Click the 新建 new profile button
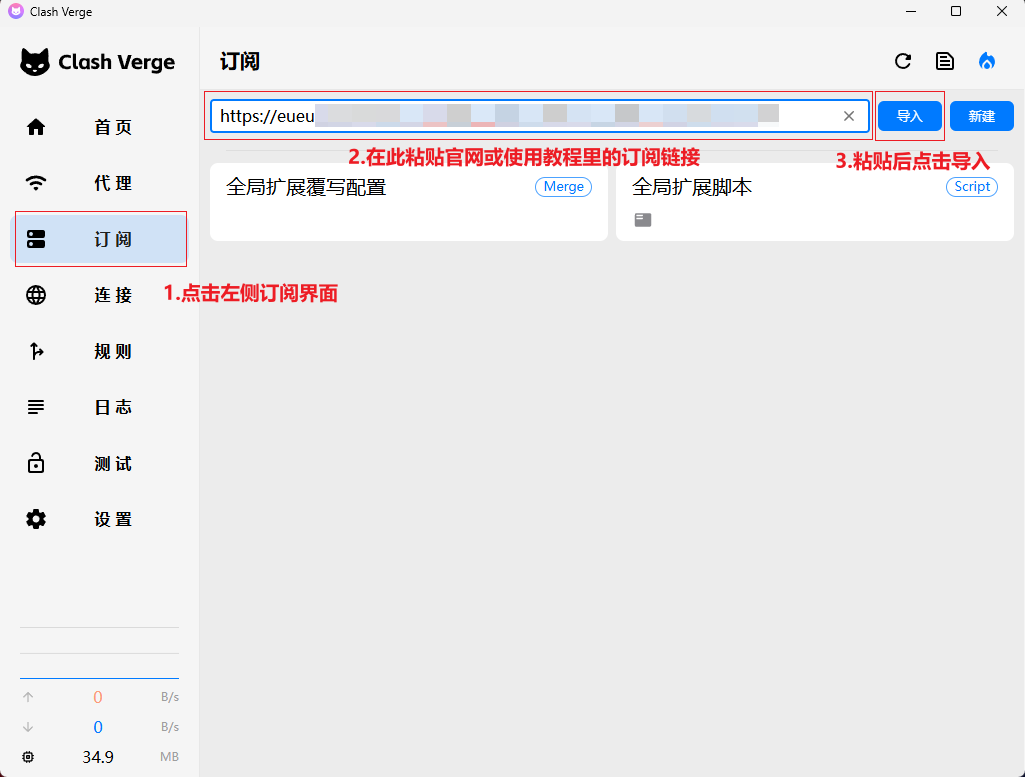This screenshot has height=777, width=1025. point(981,116)
